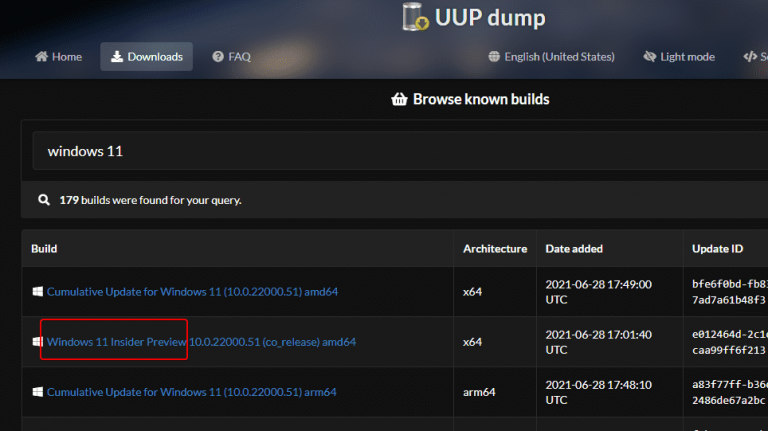Click the Light mode eye icon
768x431 pixels.
(650, 57)
